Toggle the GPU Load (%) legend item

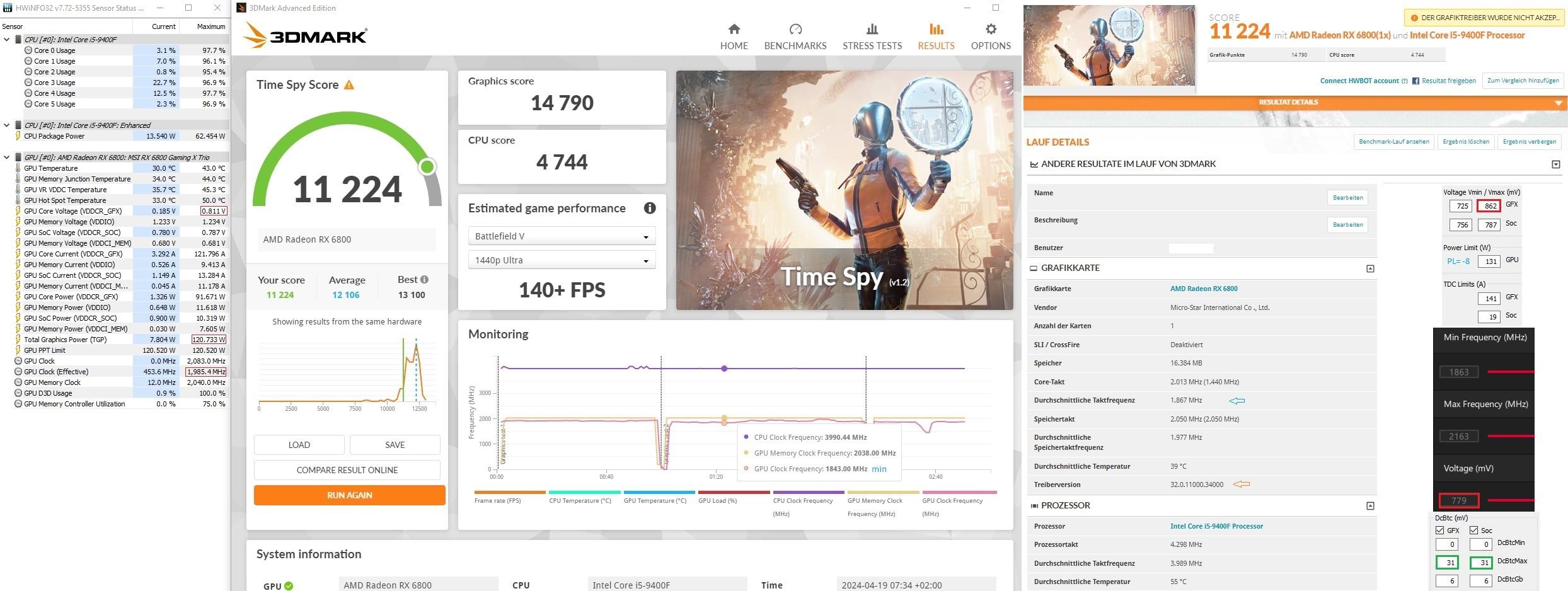click(734, 498)
